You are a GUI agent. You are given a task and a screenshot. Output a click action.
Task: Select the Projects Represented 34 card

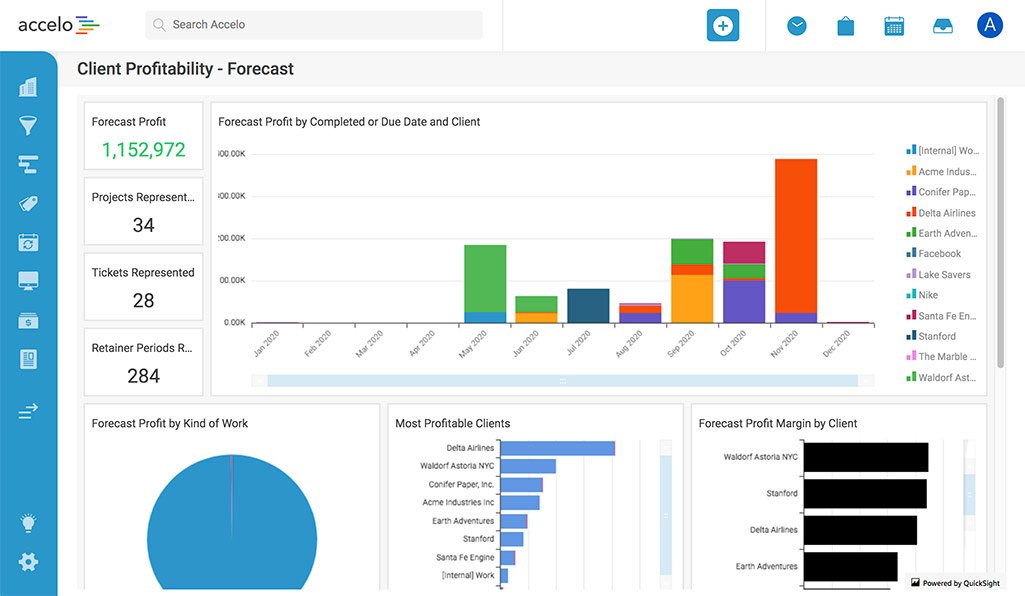tap(143, 211)
